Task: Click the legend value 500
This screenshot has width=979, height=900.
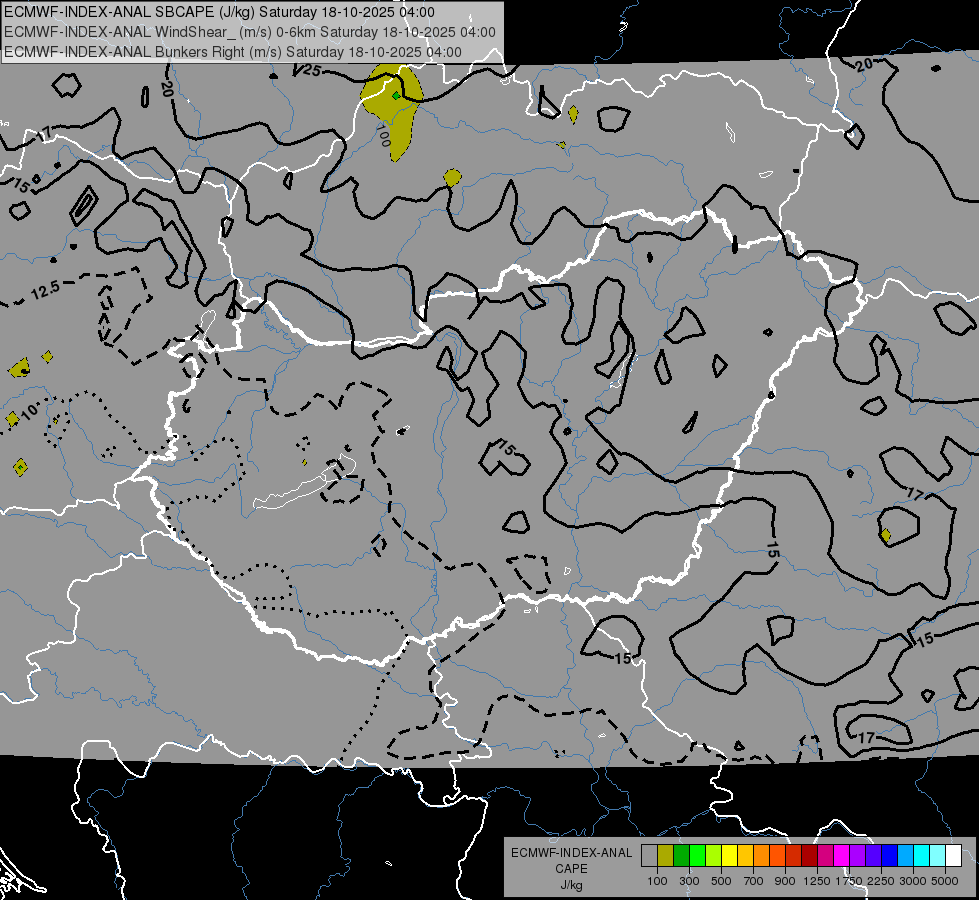Action: click(721, 881)
